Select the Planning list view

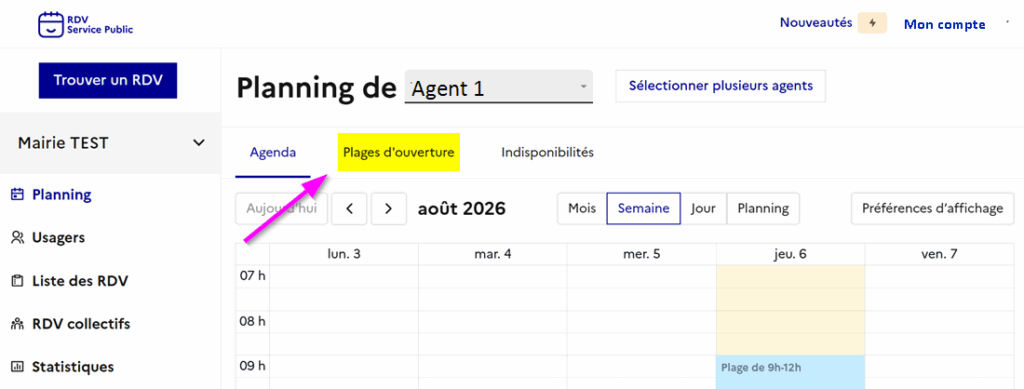tap(763, 209)
